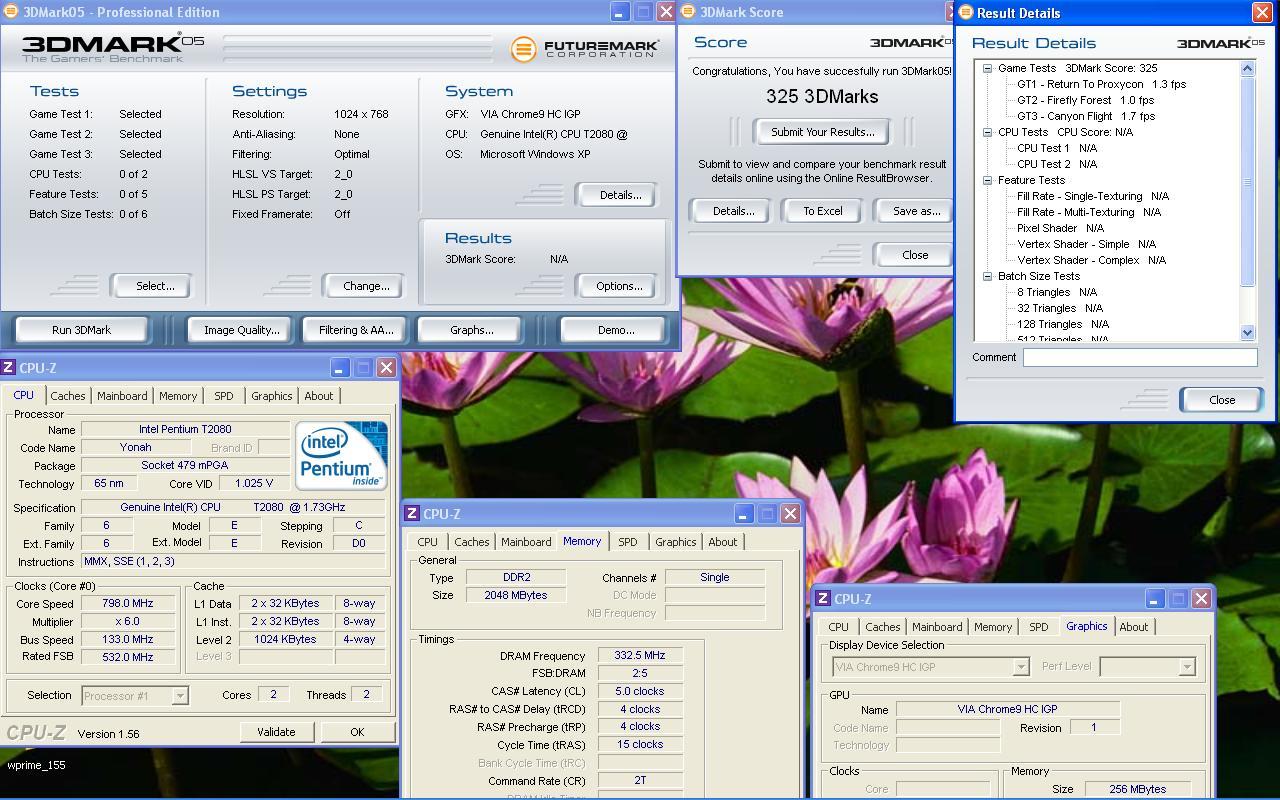The image size is (1280, 800).
Task: Open Memory tab in the CPU-Z CPU window
Action: pyautogui.click(x=178, y=396)
